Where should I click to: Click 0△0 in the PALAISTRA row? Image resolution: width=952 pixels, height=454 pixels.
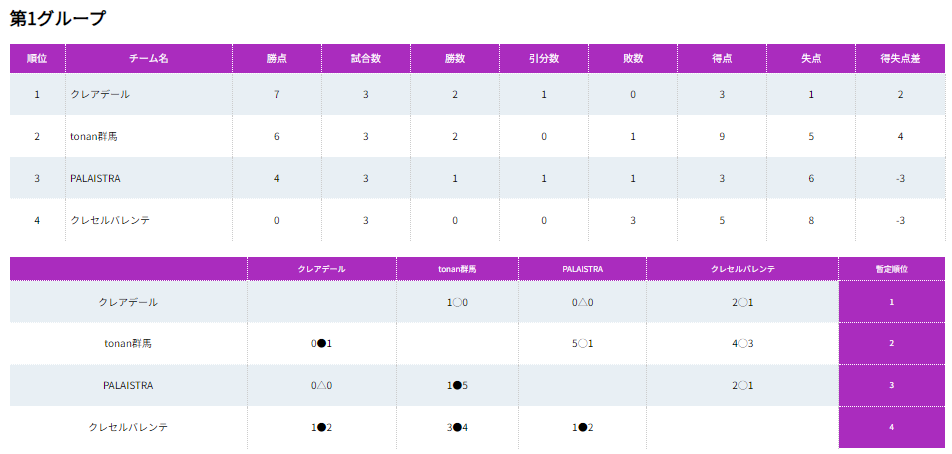[322, 385]
